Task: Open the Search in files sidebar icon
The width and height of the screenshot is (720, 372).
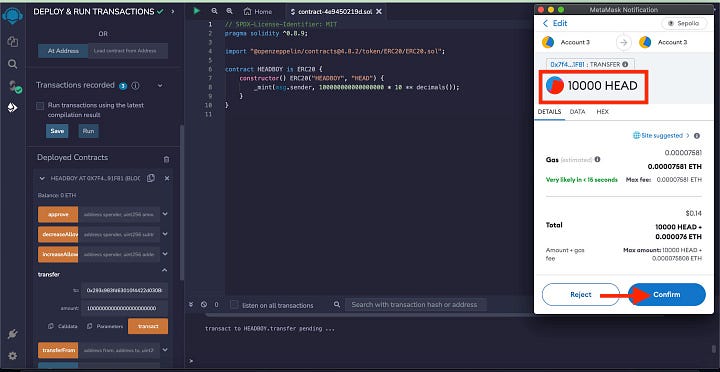Action: tap(12, 64)
